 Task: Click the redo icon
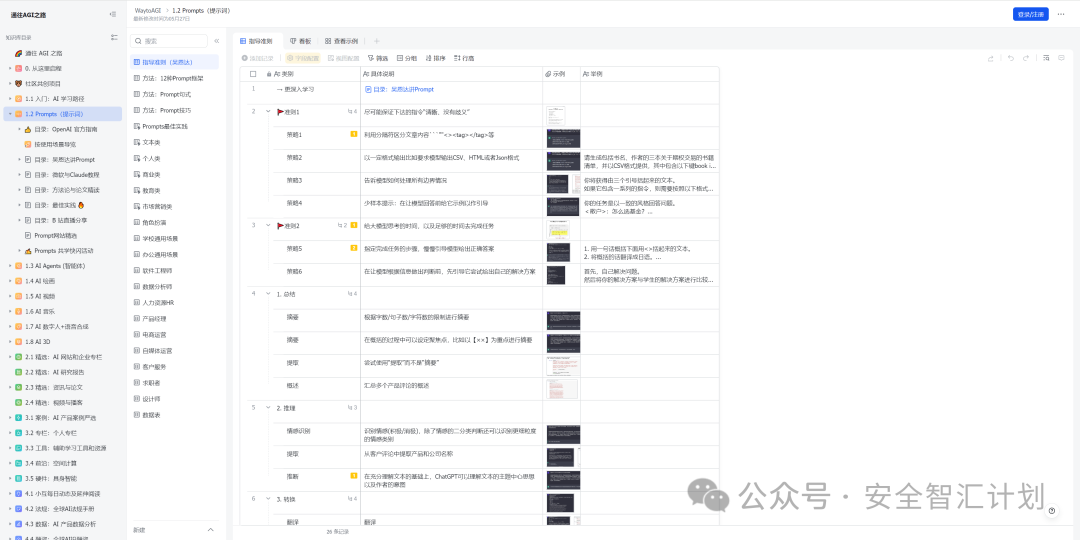1026,59
